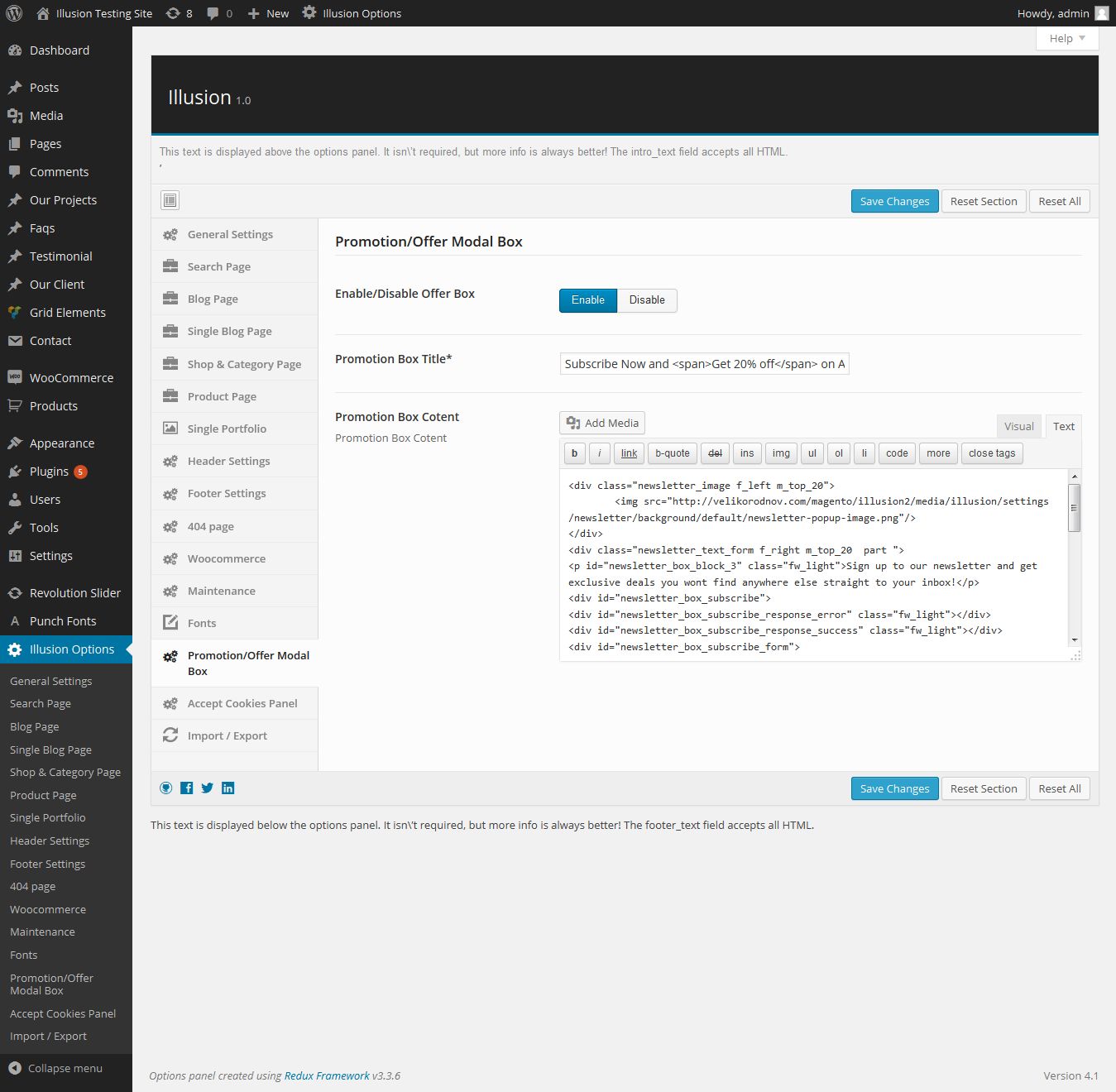Viewport: 1116px width, 1092px height.
Task: Click the top Reset Section button
Action: [x=984, y=201]
